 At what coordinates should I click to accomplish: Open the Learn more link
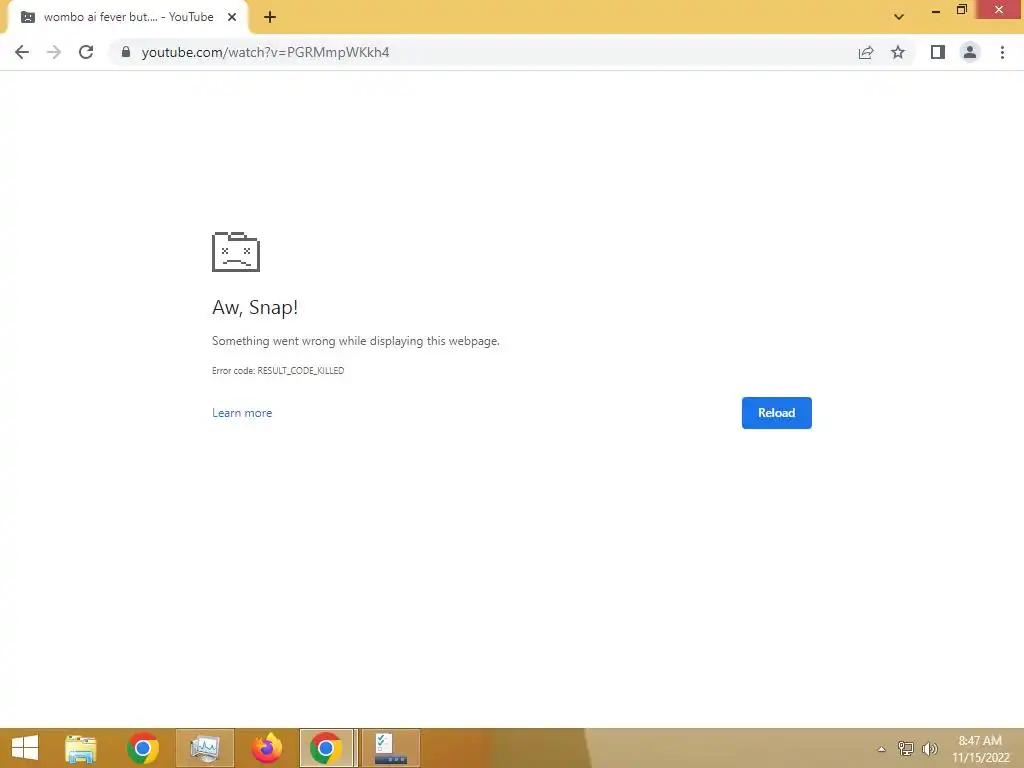(x=242, y=413)
